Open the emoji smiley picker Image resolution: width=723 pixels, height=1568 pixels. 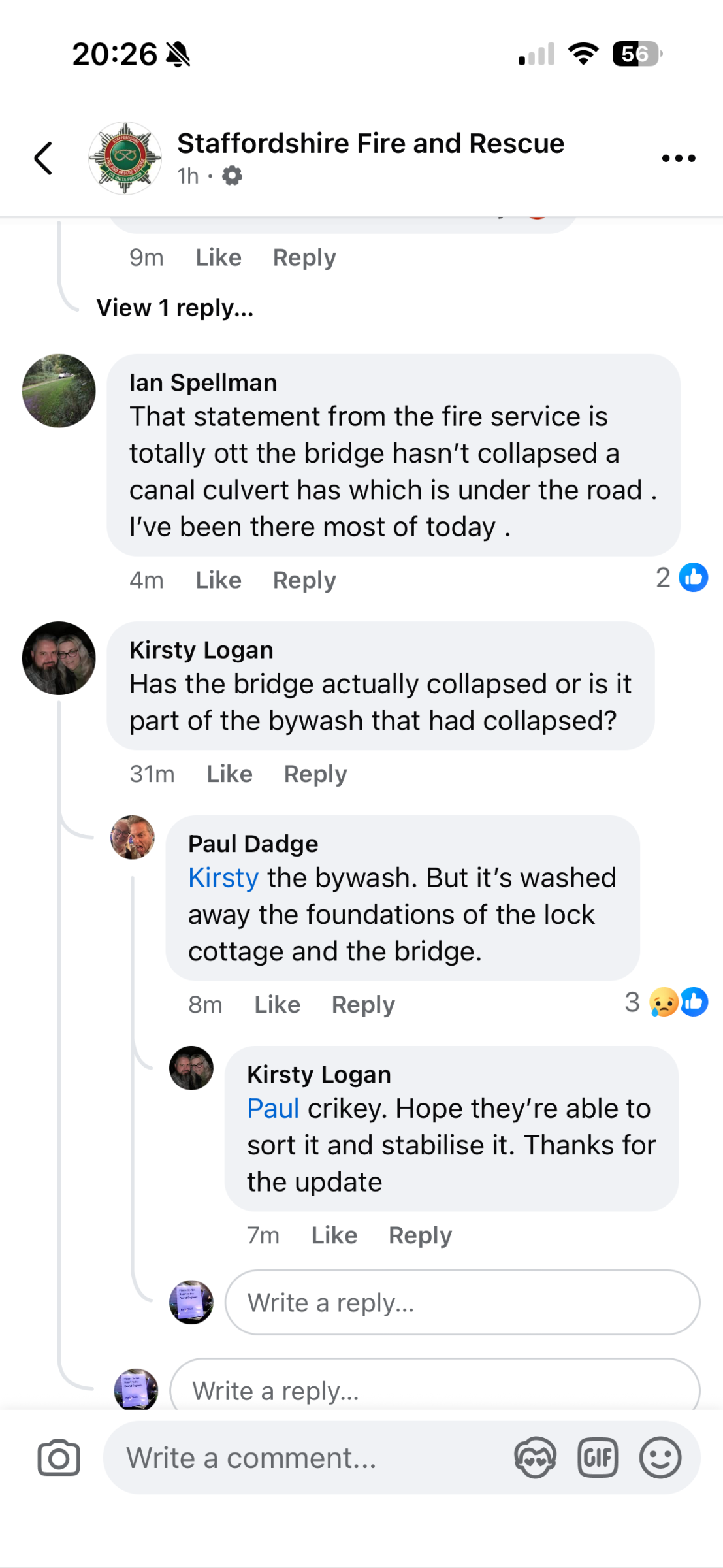660,1458
